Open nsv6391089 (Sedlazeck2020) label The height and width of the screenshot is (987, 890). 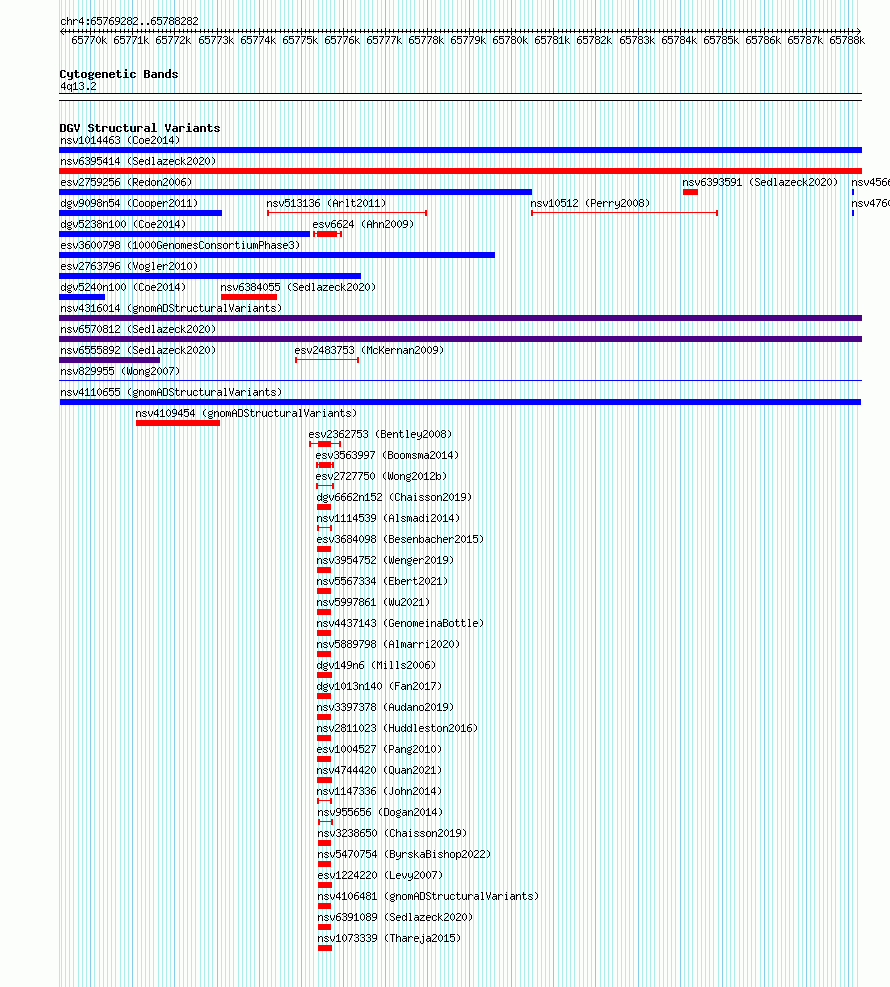click(x=395, y=917)
